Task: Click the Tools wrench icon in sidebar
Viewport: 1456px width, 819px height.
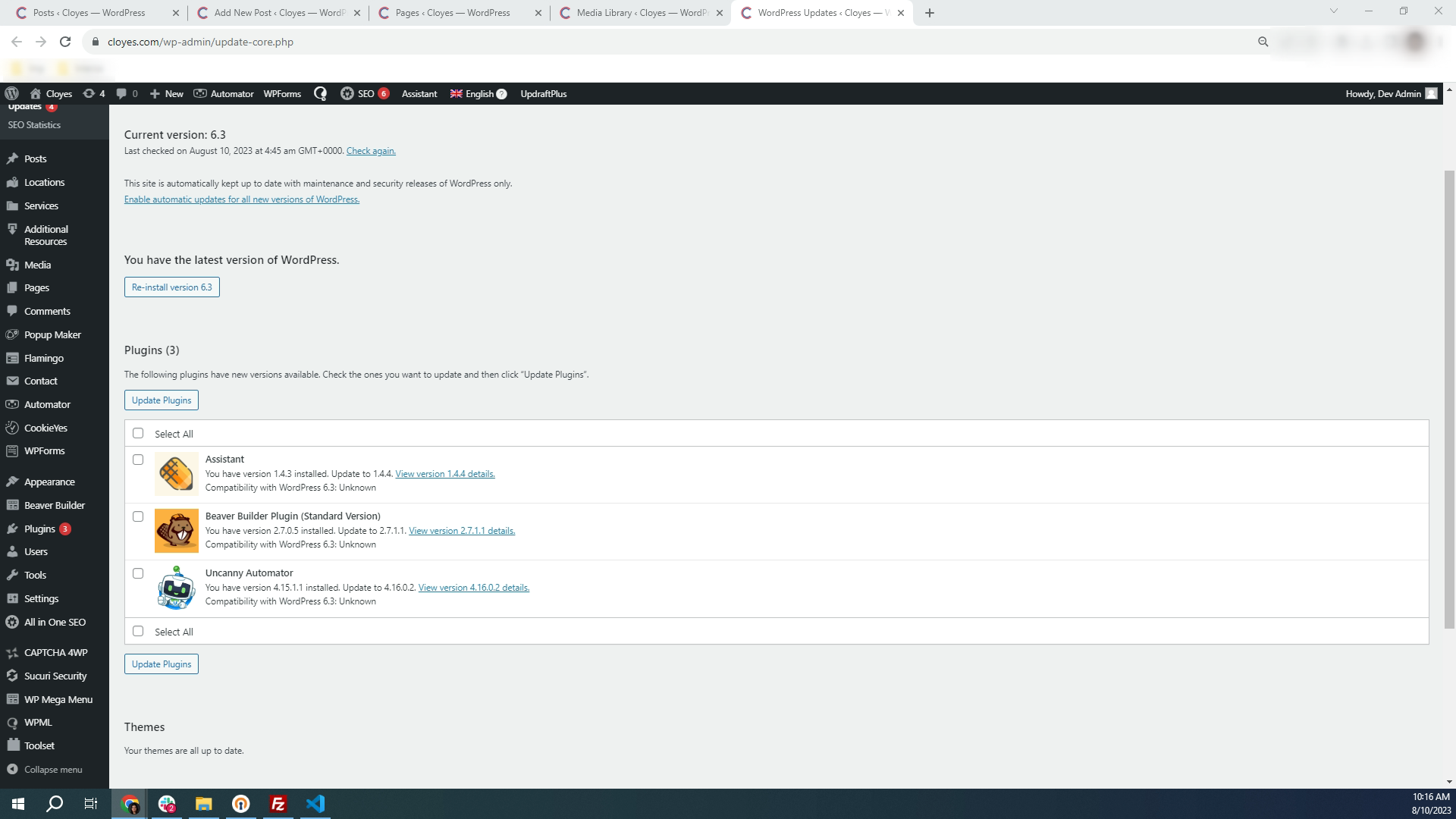Action: [12, 575]
